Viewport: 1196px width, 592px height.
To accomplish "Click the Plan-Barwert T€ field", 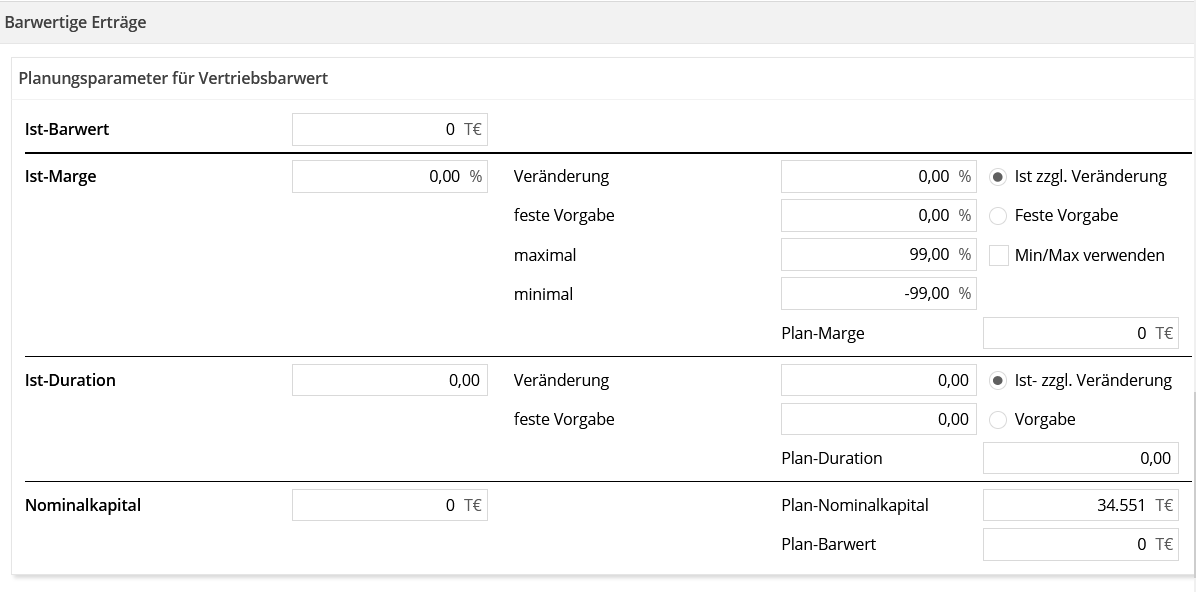I will pyautogui.click(x=1081, y=545).
